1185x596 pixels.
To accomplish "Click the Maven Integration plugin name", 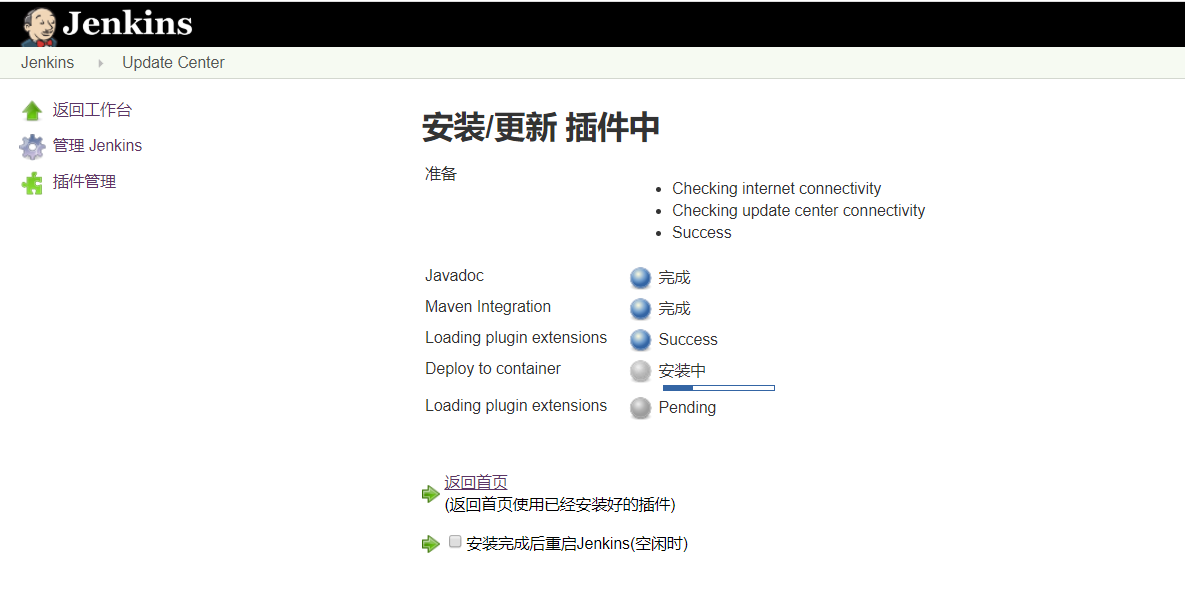I will [487, 307].
